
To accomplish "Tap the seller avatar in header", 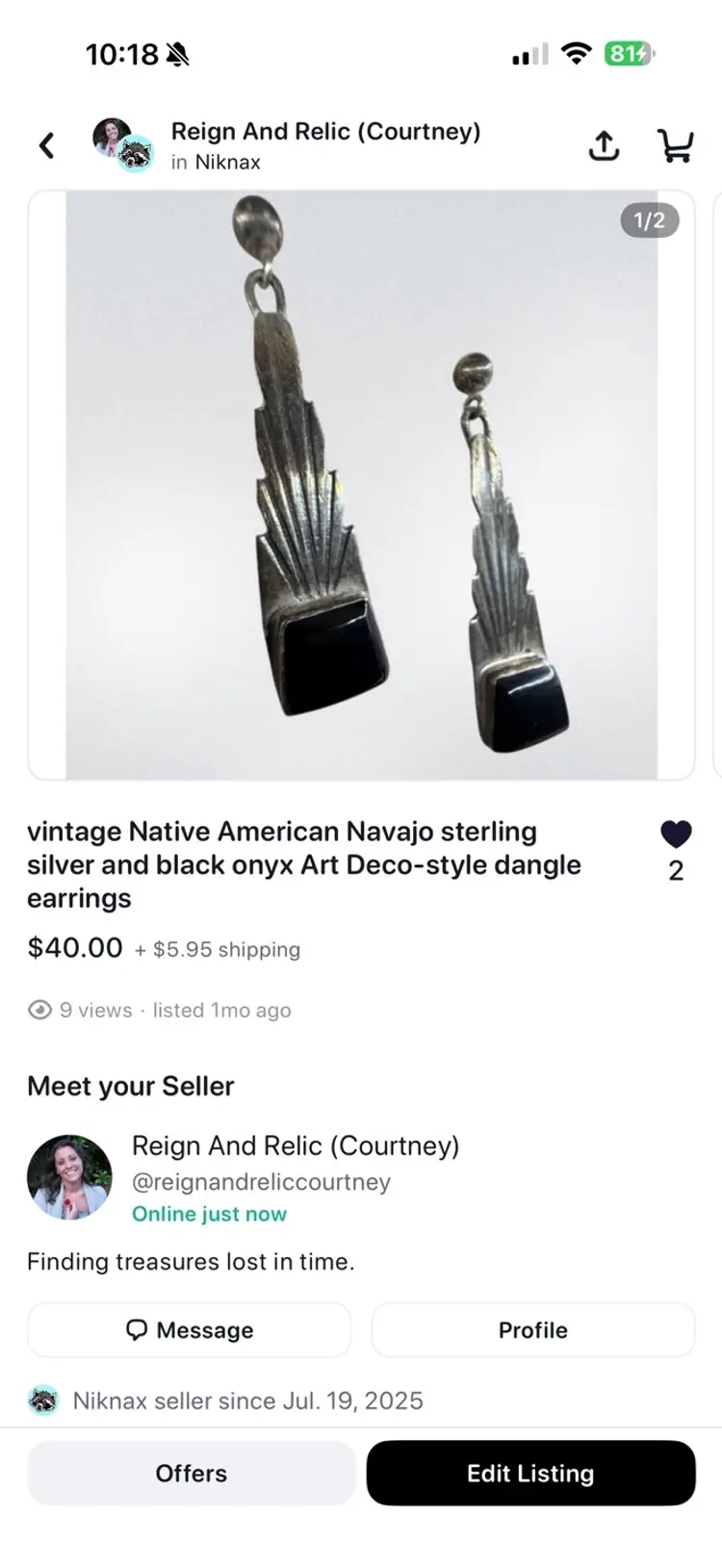I will (113, 138).
